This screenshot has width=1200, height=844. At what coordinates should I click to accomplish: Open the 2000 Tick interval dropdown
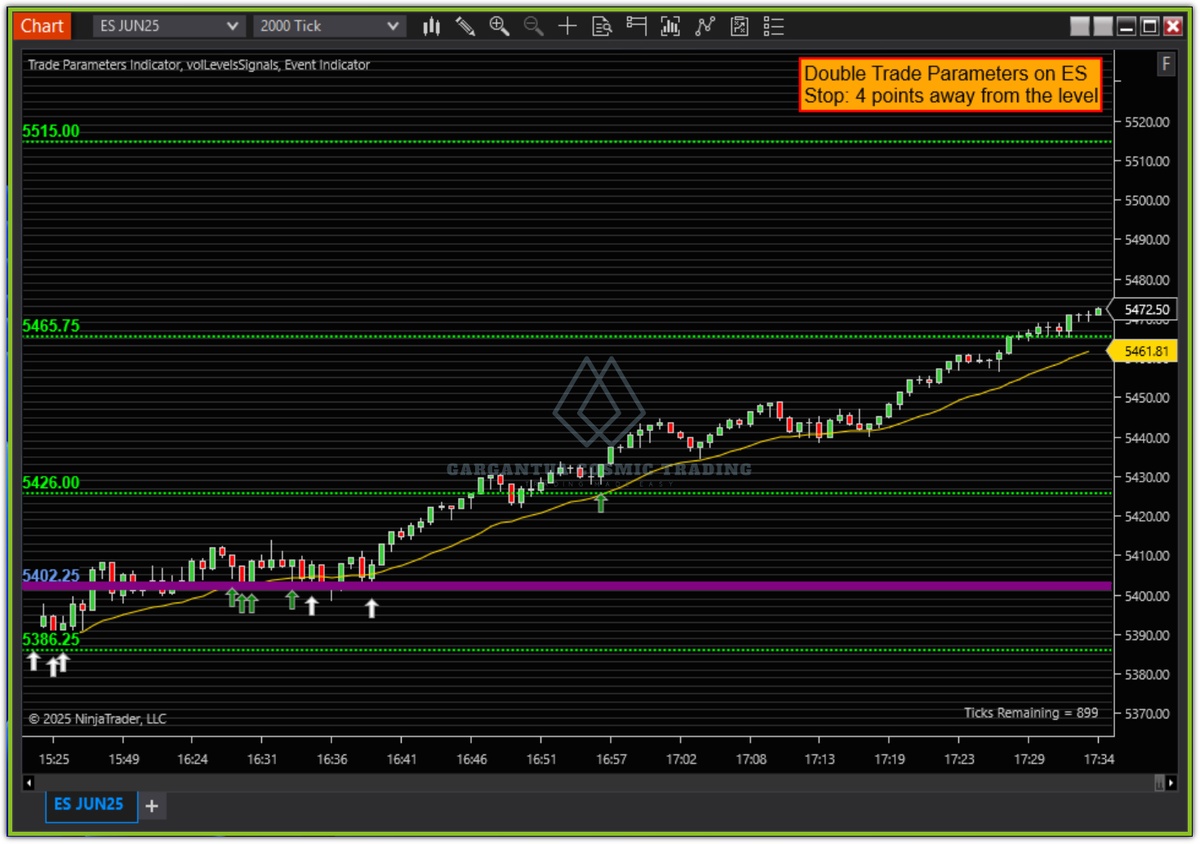pyautogui.click(x=328, y=27)
